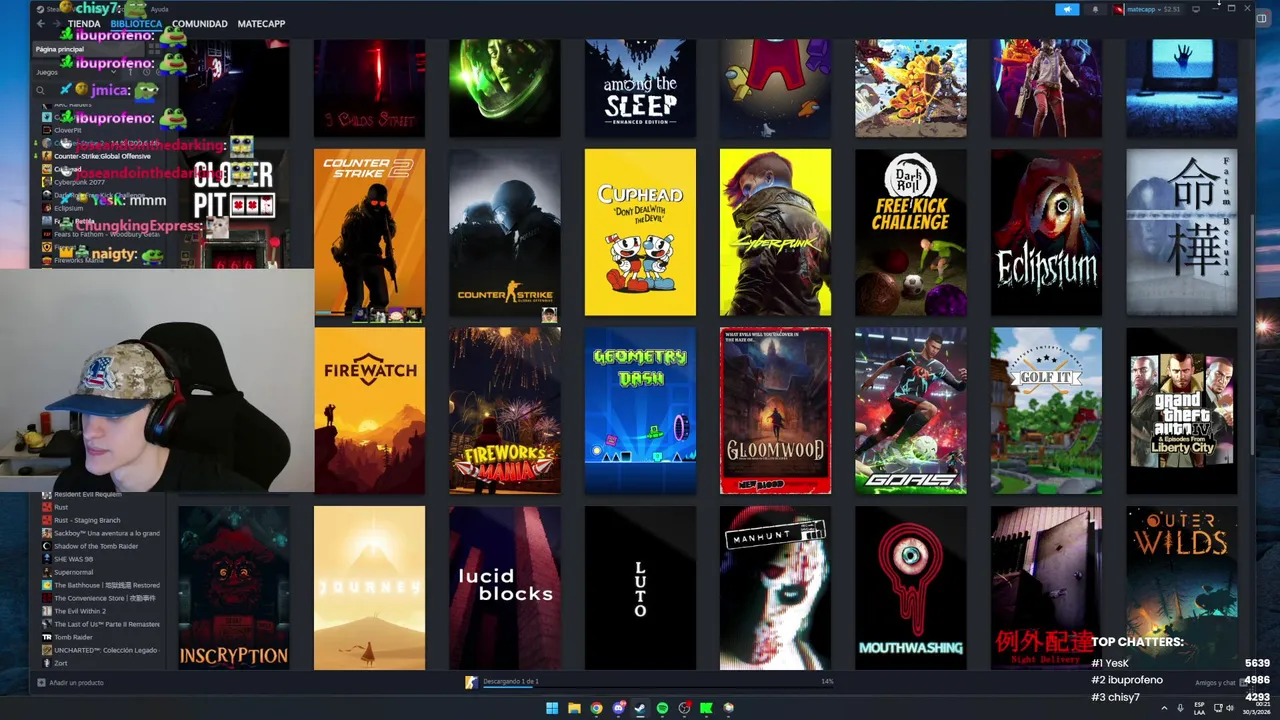Select The Bathhouse Restored entry
1280x720 pixels.
[100, 585]
